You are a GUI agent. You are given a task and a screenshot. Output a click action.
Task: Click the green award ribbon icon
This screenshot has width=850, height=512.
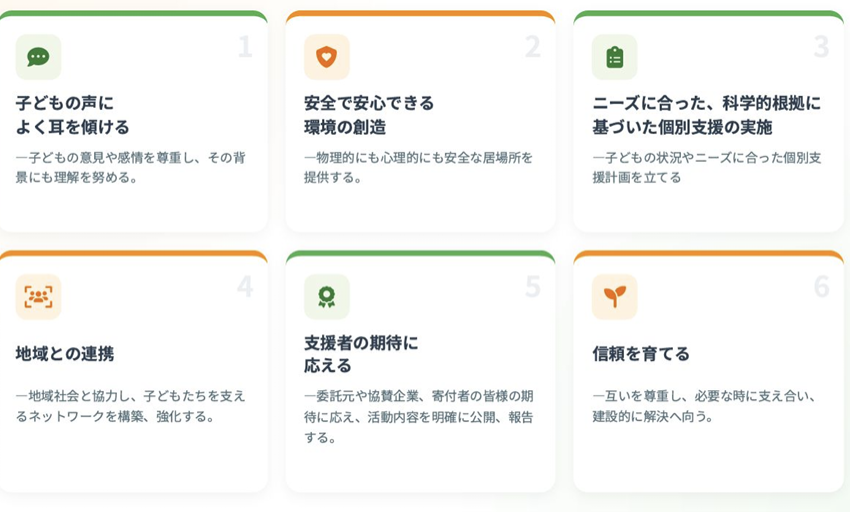point(326,297)
